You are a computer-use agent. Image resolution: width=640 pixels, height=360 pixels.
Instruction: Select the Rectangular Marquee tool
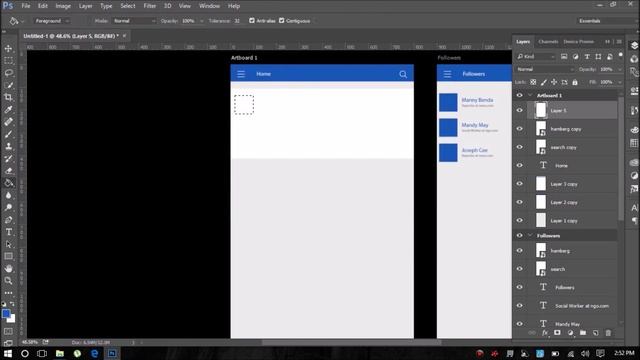[x=9, y=61]
